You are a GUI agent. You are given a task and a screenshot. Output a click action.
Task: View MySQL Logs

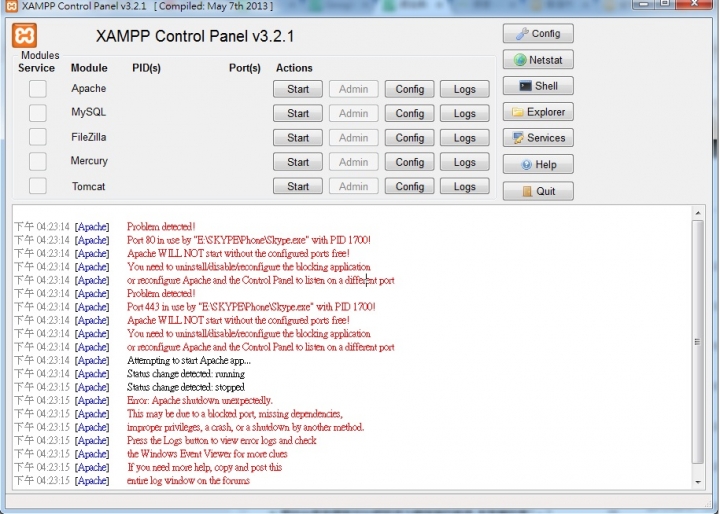(x=465, y=113)
